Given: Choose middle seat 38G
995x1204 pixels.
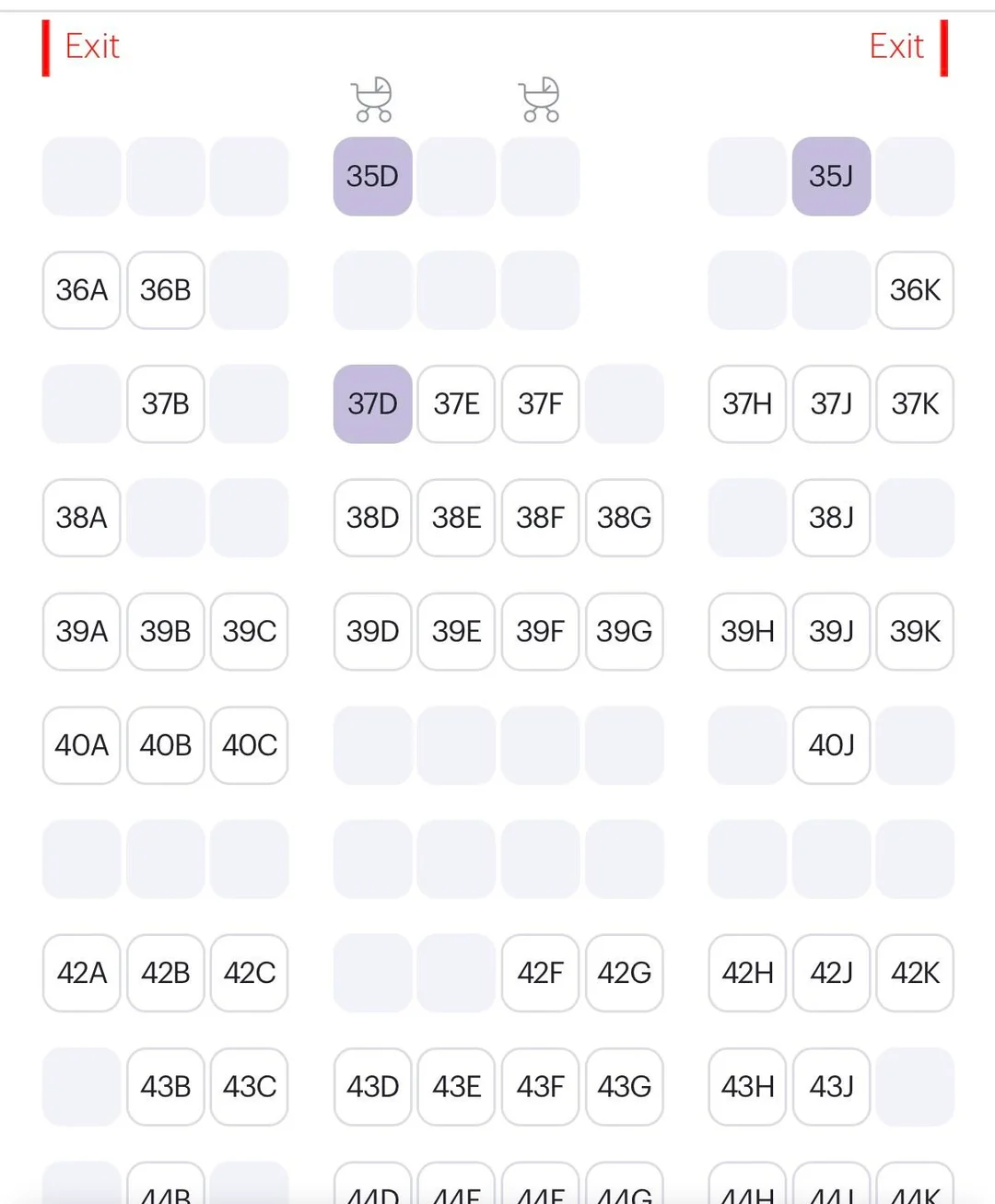Looking at the screenshot, I should [x=625, y=518].
